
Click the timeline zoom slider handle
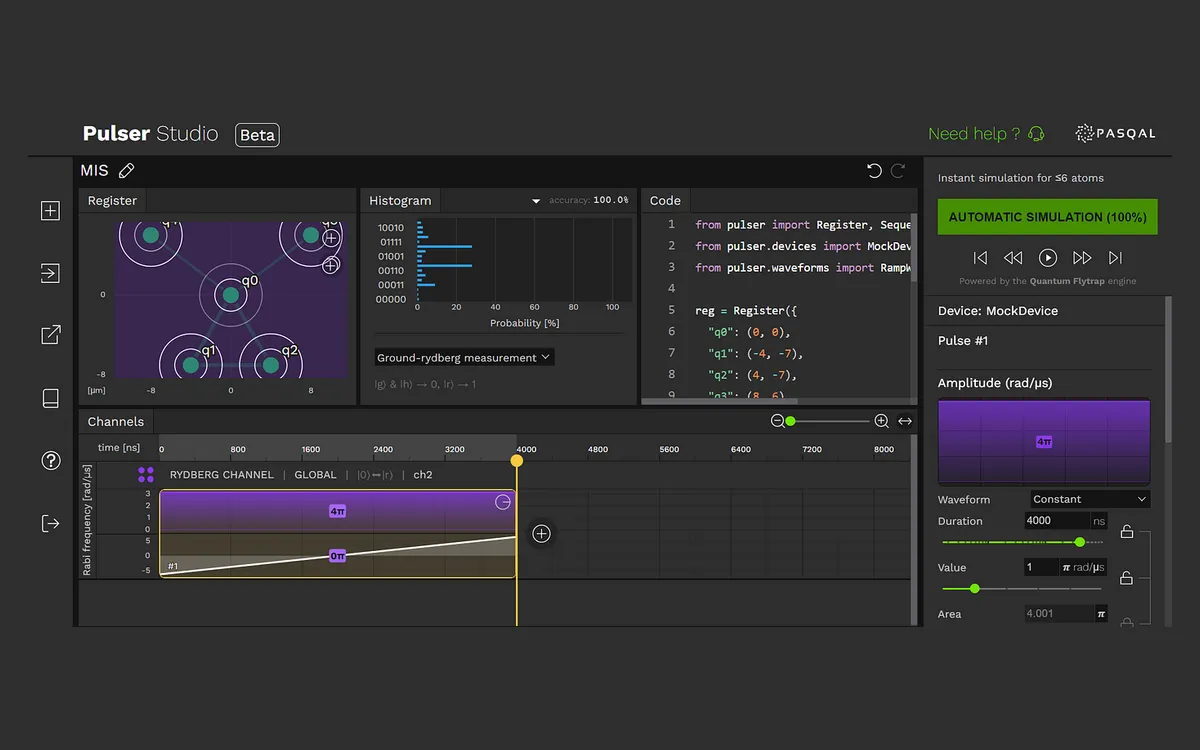click(x=790, y=421)
